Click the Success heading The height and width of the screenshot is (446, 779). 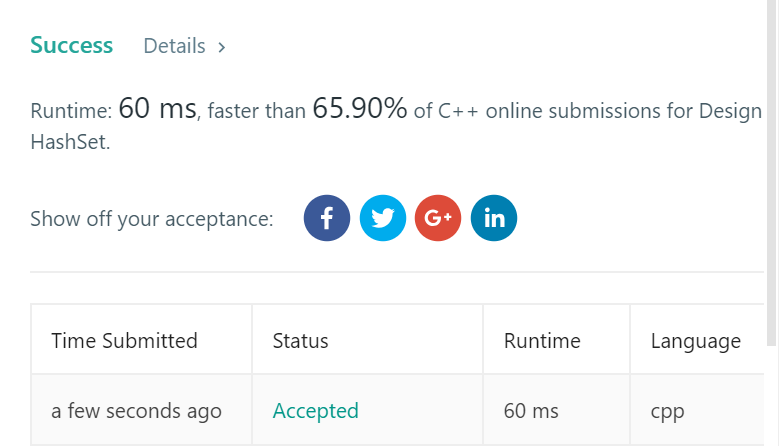pyautogui.click(x=72, y=45)
